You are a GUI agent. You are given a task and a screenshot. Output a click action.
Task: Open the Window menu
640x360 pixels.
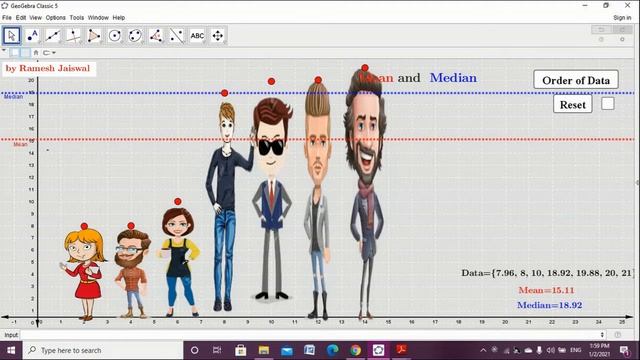click(98, 18)
